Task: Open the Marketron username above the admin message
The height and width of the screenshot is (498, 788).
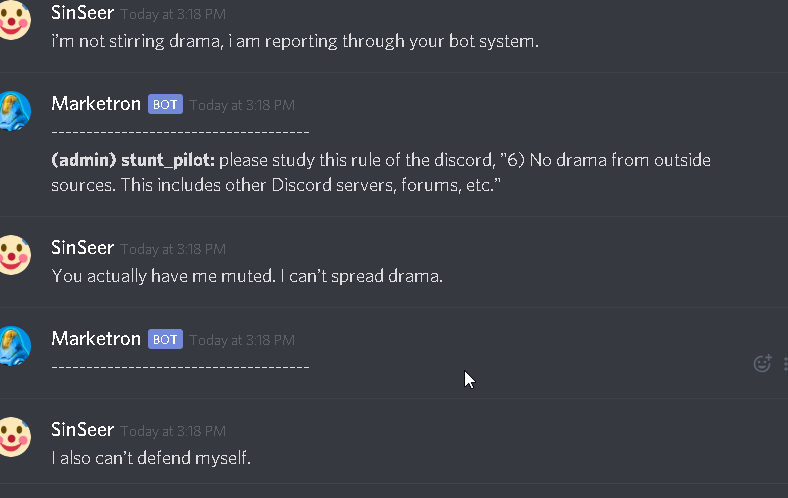Action: (96, 104)
